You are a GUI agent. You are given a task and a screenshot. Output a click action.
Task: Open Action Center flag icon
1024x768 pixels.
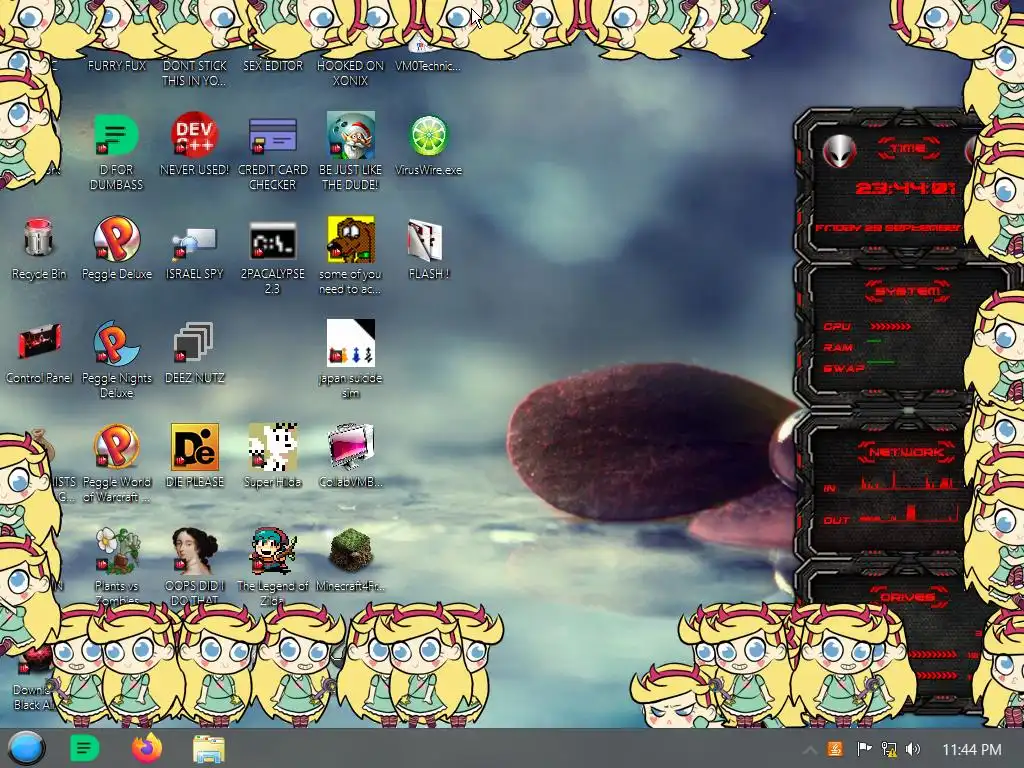click(864, 749)
